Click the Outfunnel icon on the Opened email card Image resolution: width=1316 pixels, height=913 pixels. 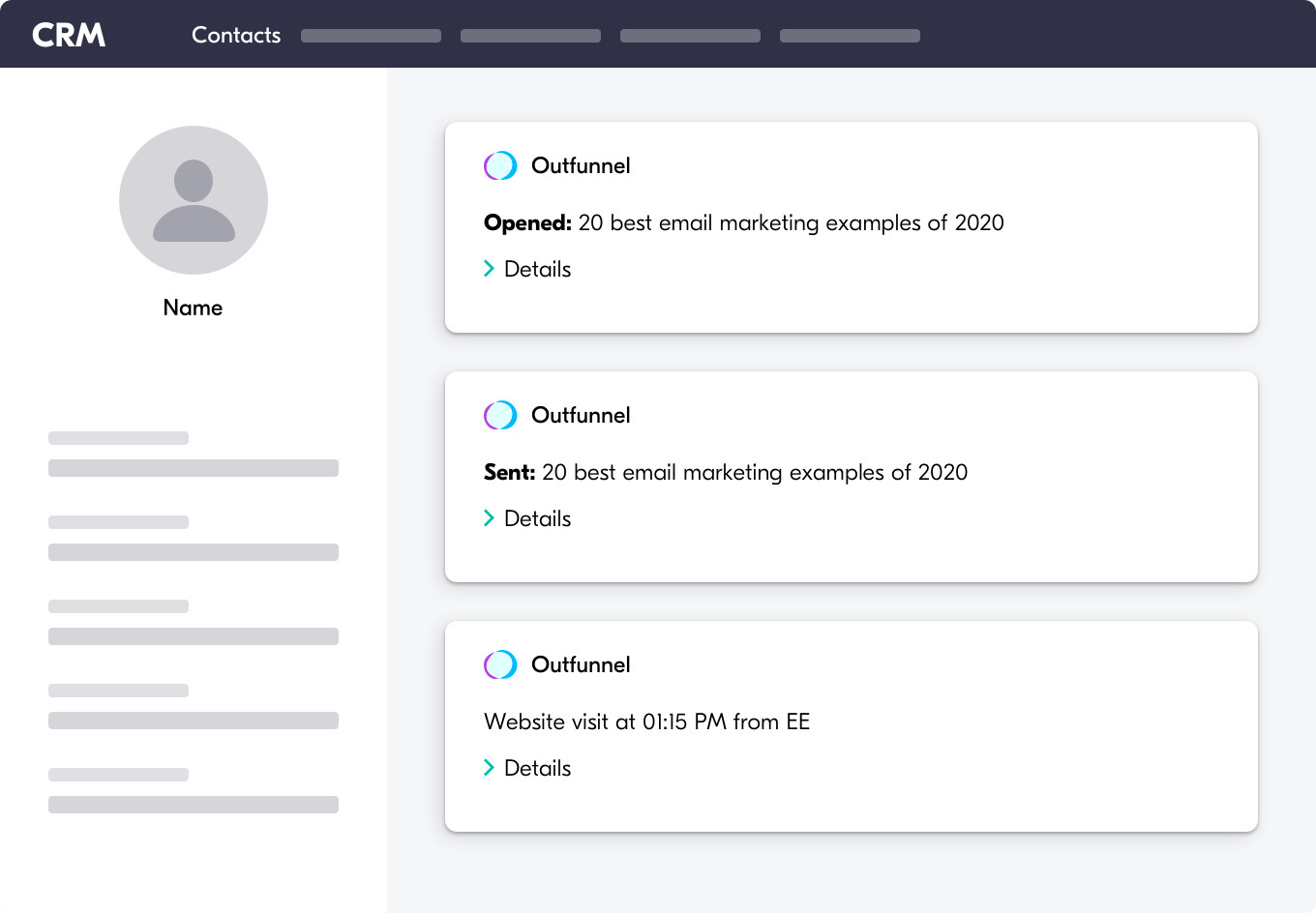[500, 166]
